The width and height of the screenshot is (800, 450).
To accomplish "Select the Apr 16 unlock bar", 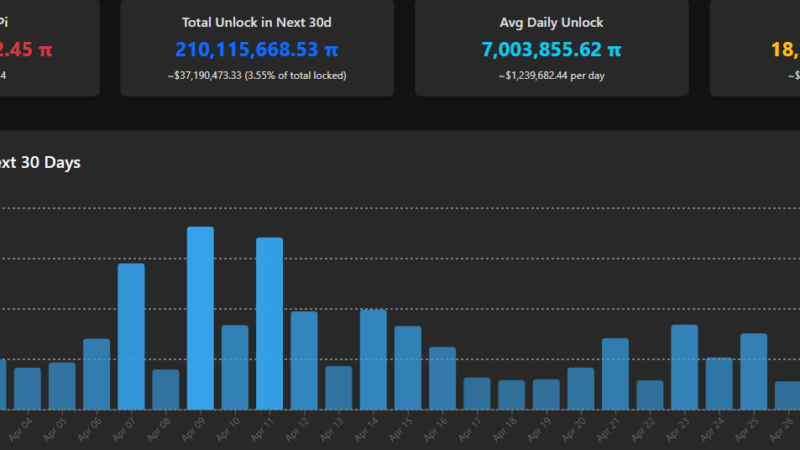I will point(442,378).
